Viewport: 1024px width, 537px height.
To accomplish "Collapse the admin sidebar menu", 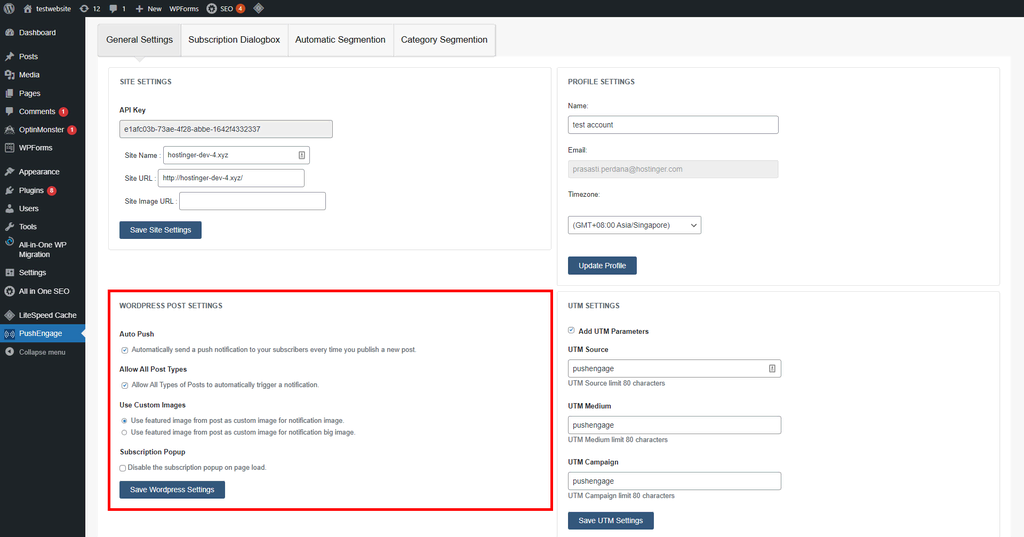I will tap(42, 352).
